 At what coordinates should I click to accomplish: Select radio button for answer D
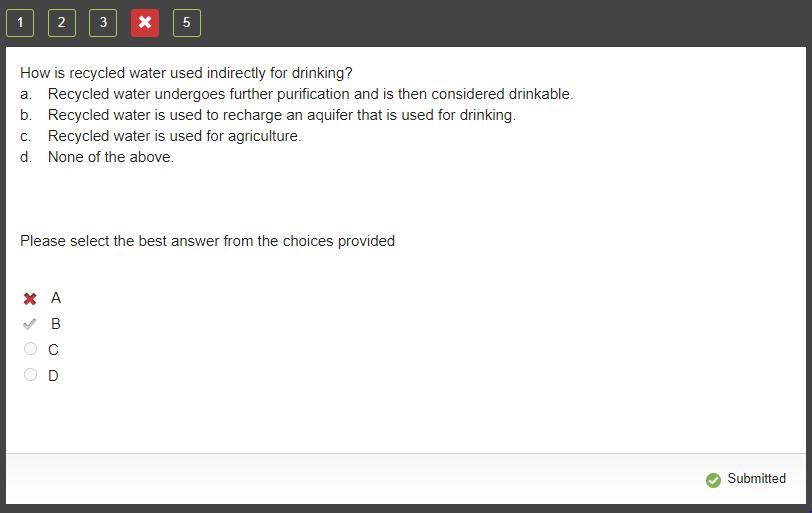click(31, 374)
